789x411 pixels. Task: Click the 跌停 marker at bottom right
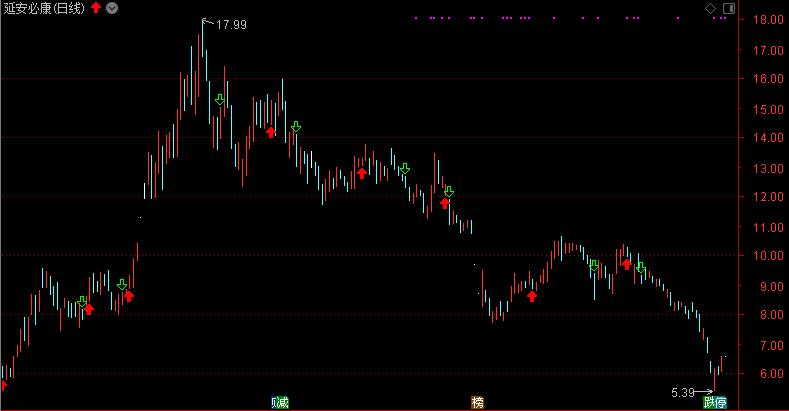point(714,402)
